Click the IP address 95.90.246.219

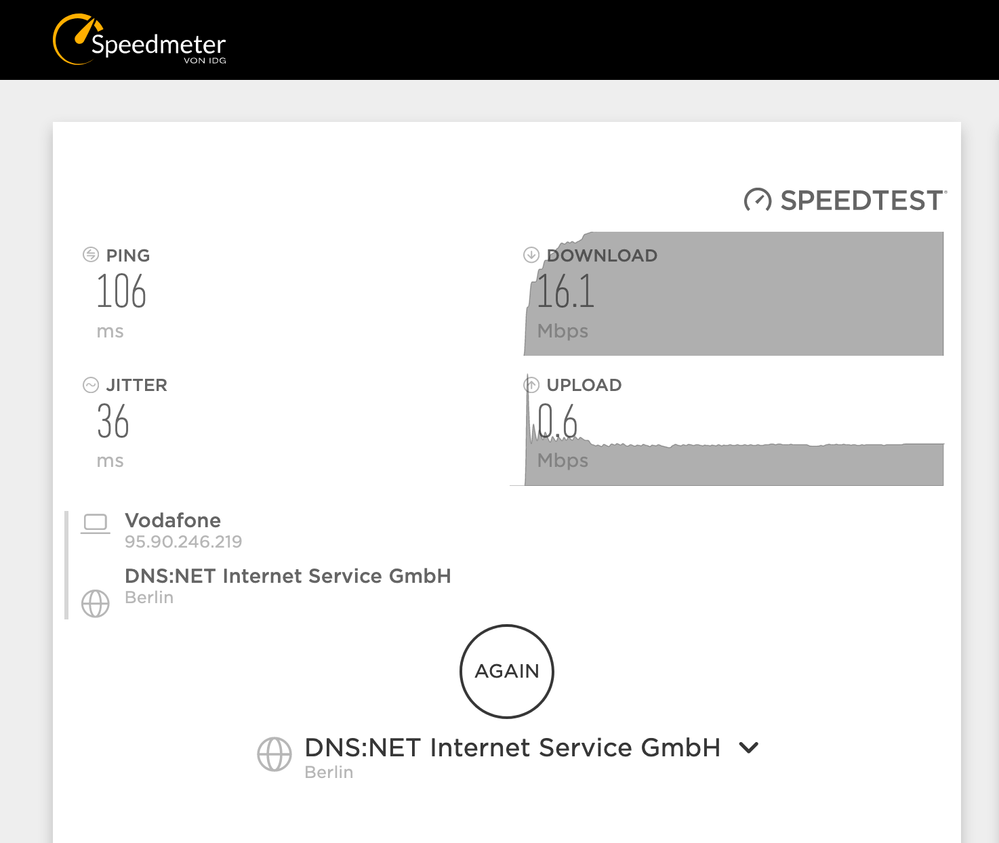tap(183, 542)
